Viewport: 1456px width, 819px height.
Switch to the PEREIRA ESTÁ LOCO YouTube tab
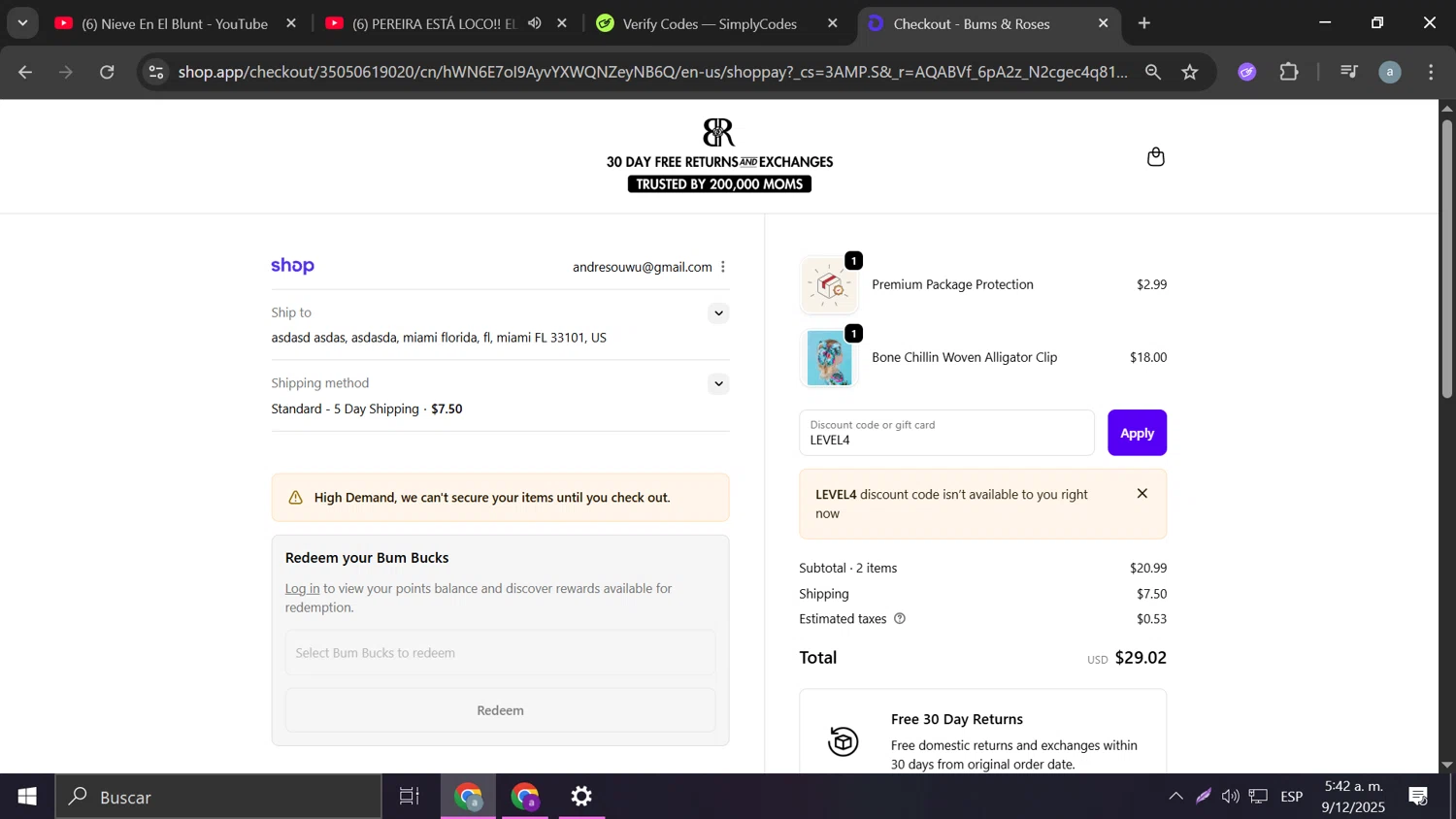[x=432, y=23]
